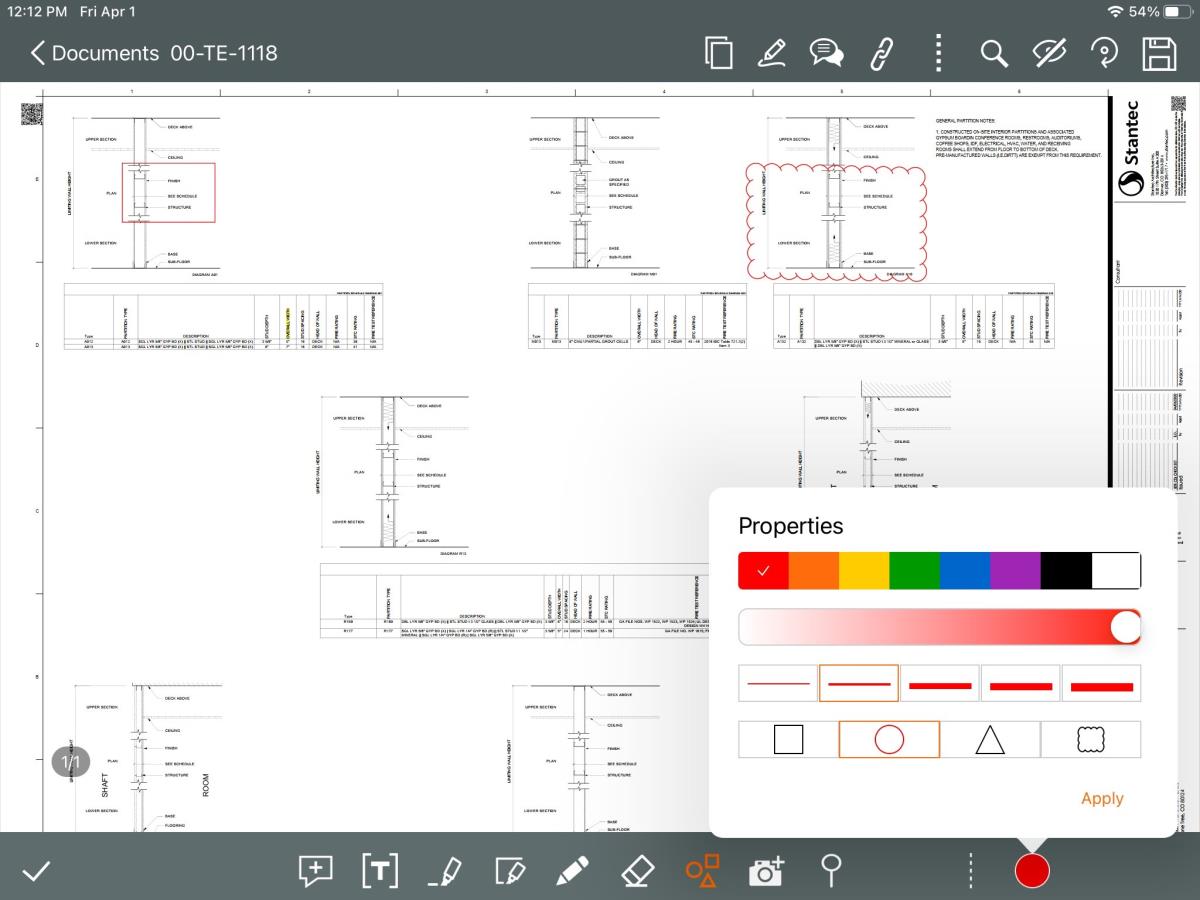Viewport: 1200px width, 900px height.
Task: Pick the blue color swatch
Action: point(965,570)
